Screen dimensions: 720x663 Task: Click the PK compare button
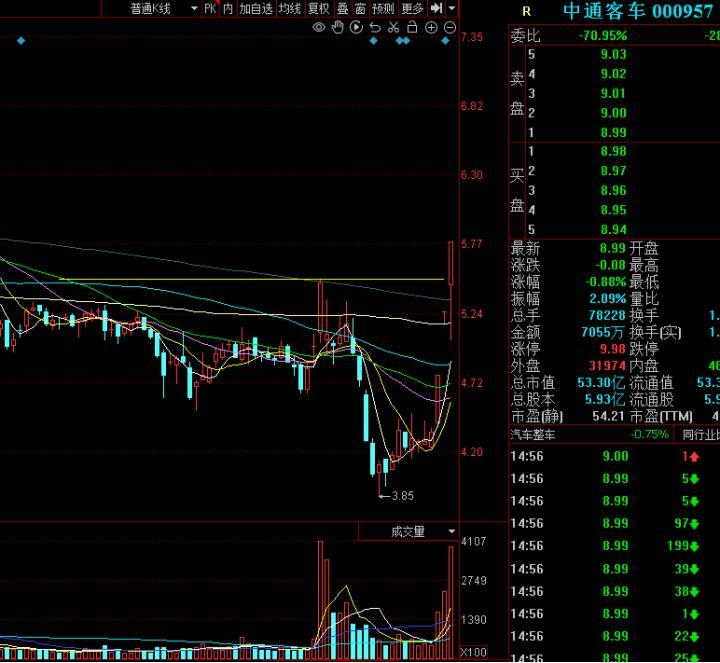pyautogui.click(x=210, y=8)
